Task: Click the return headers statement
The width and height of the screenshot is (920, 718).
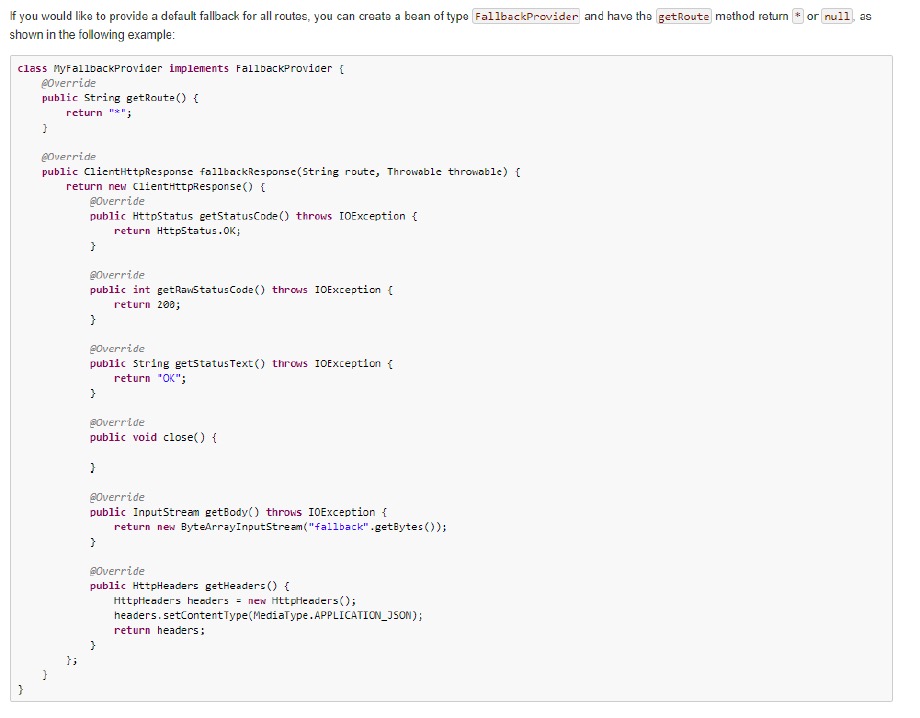Action: click(160, 631)
